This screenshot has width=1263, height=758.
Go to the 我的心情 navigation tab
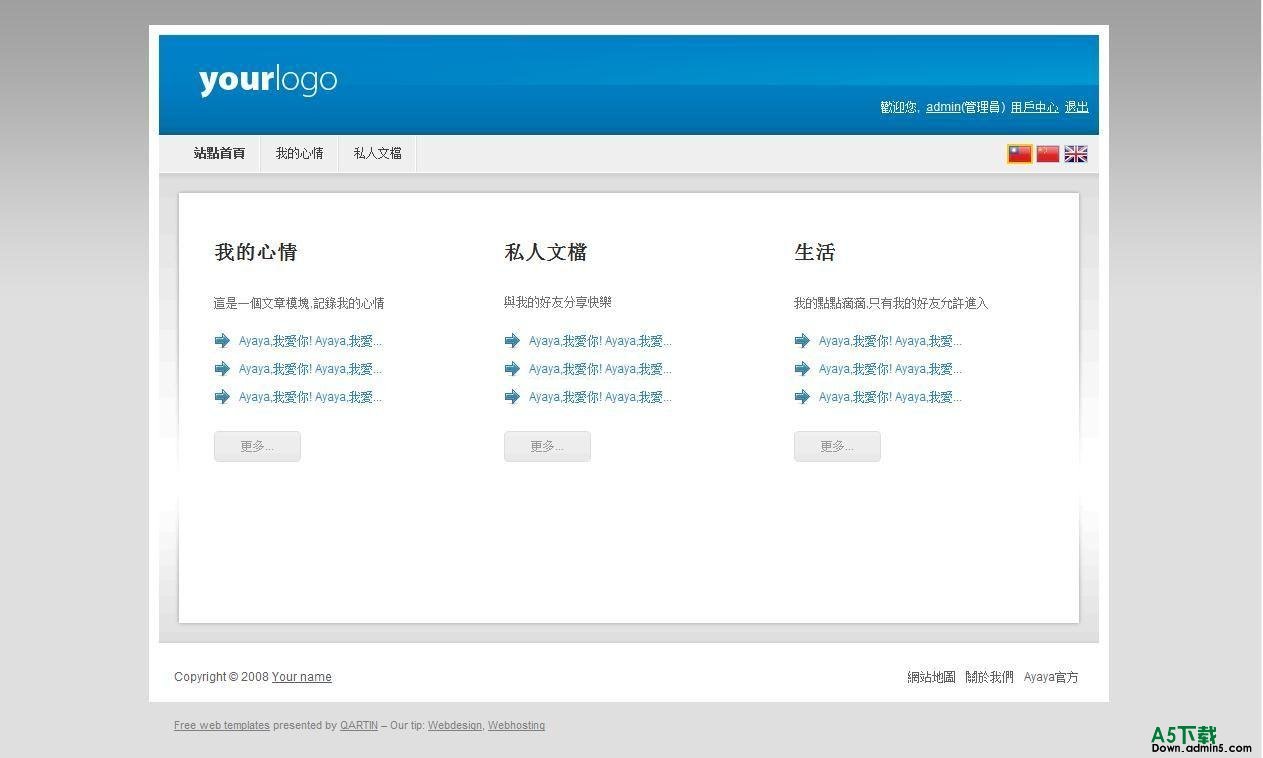point(299,154)
